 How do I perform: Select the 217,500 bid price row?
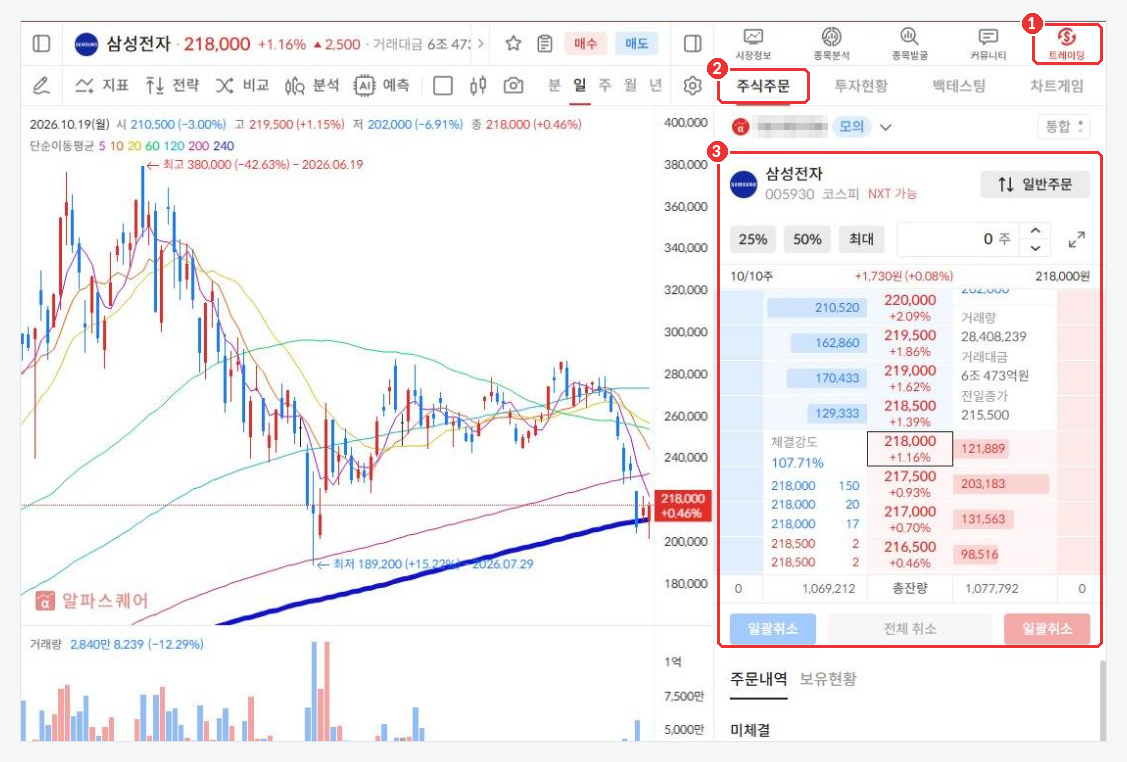pos(910,484)
